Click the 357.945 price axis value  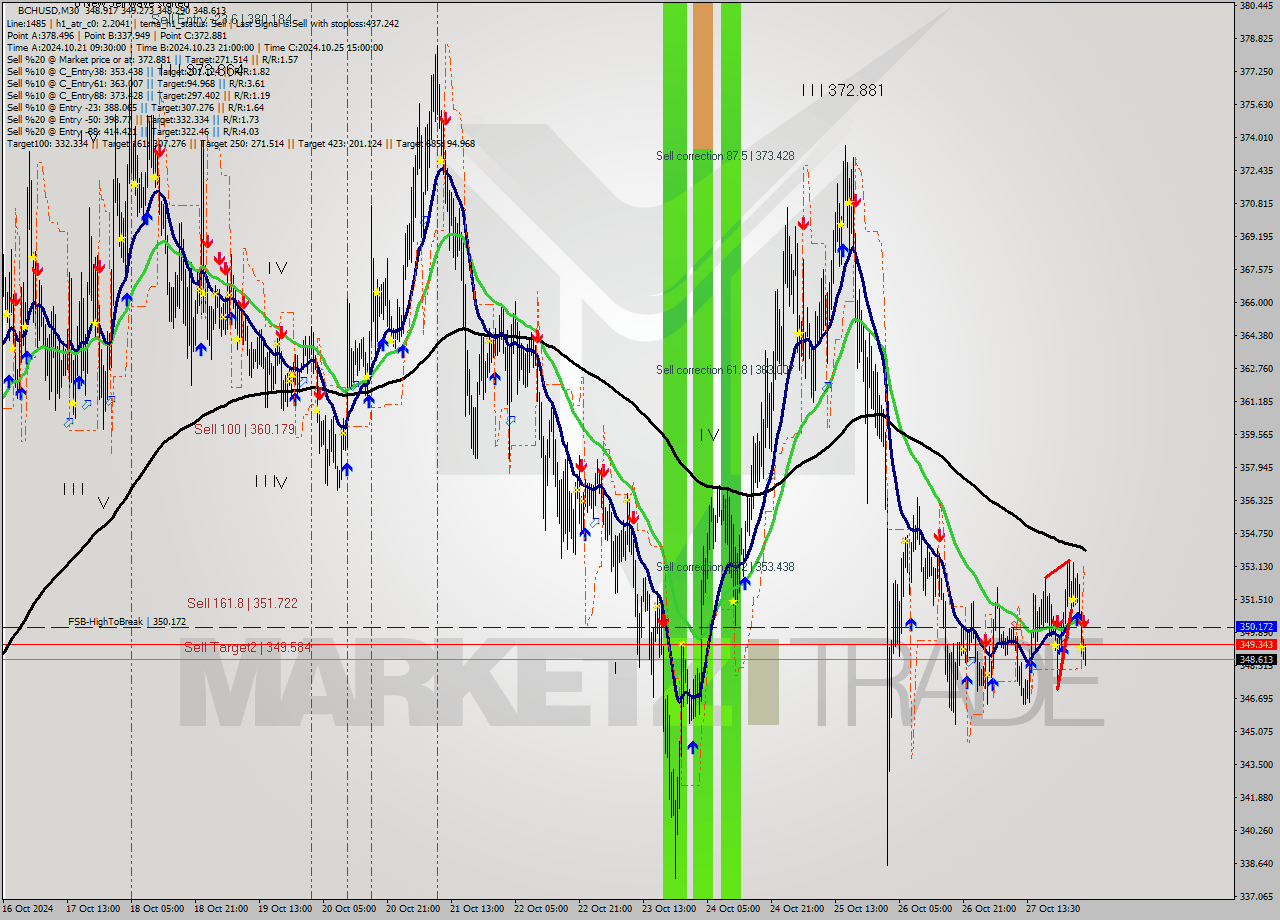1256,467
